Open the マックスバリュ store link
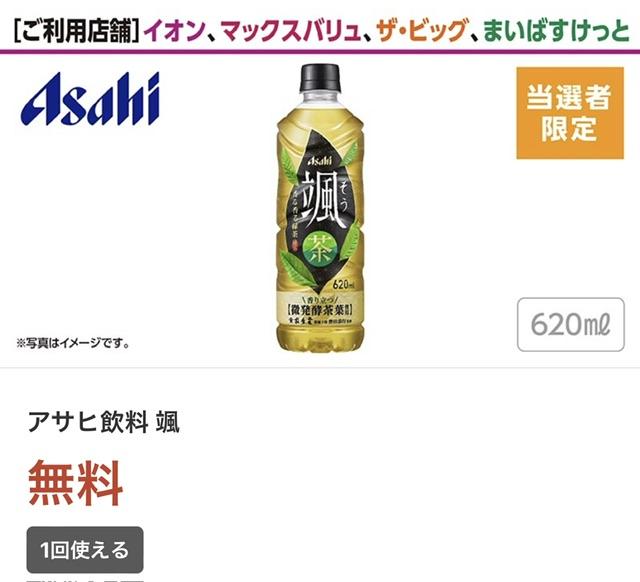 click(x=291, y=31)
